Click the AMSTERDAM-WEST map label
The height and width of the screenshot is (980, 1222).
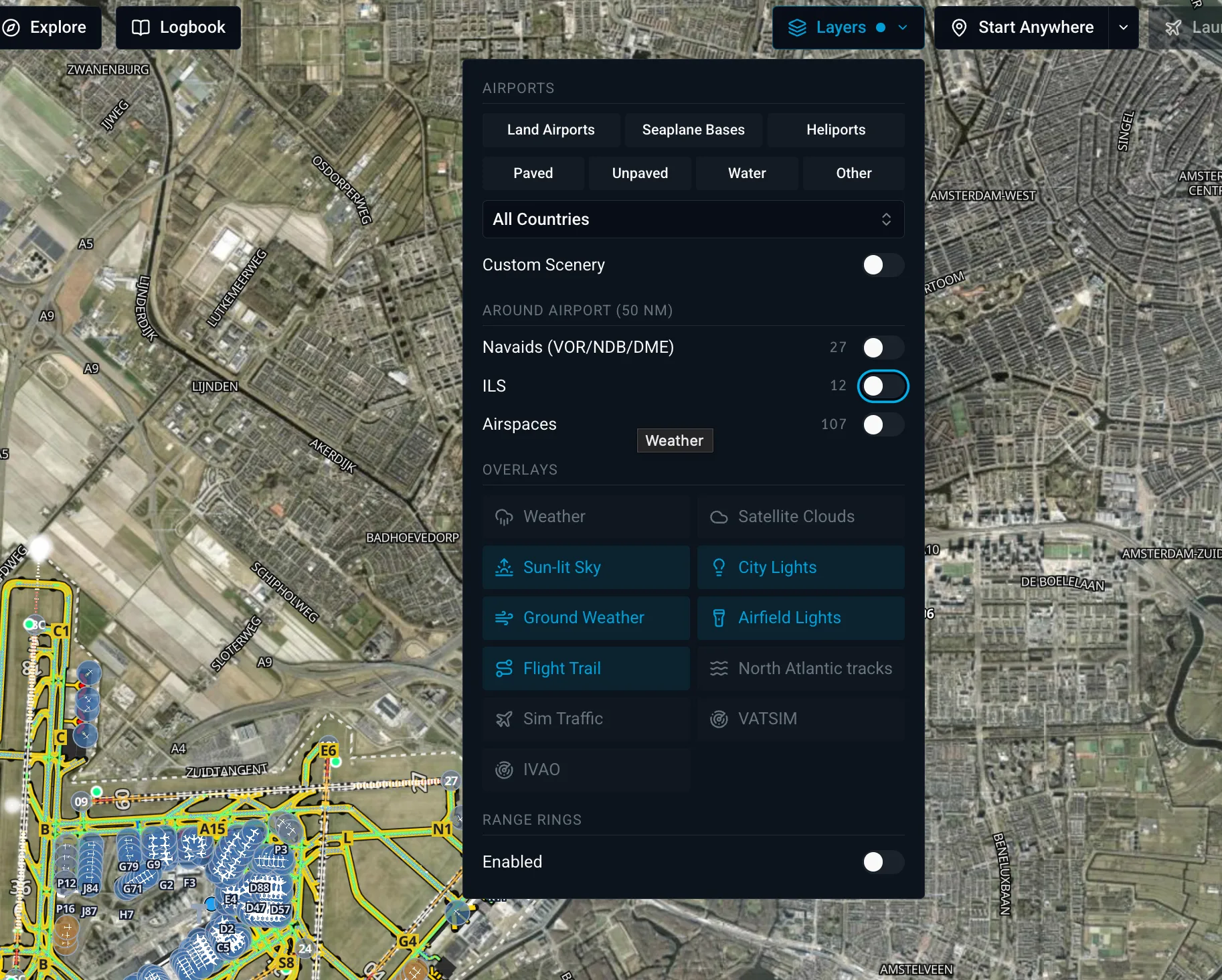(983, 195)
